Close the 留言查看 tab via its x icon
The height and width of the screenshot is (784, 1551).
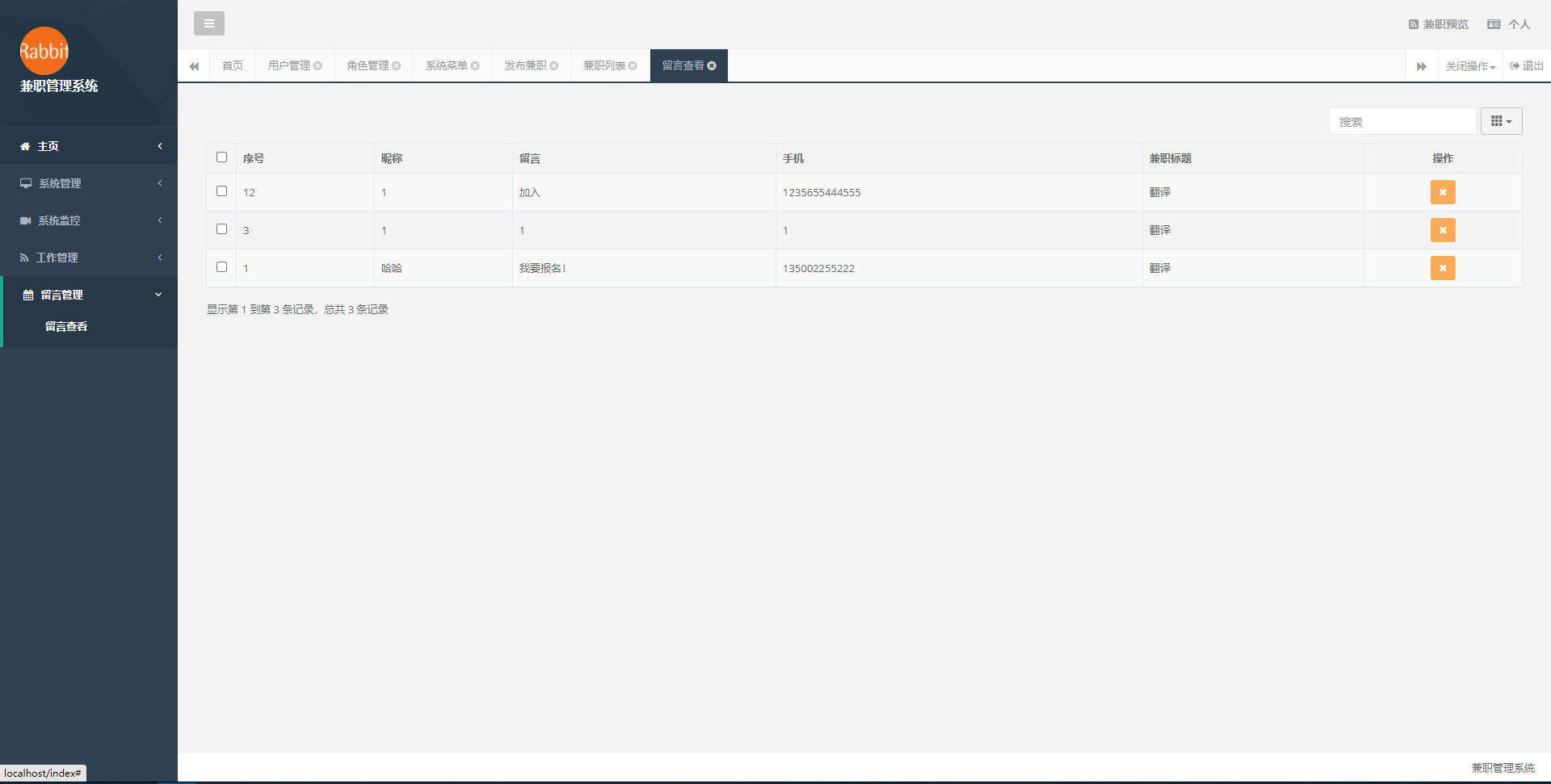click(712, 66)
